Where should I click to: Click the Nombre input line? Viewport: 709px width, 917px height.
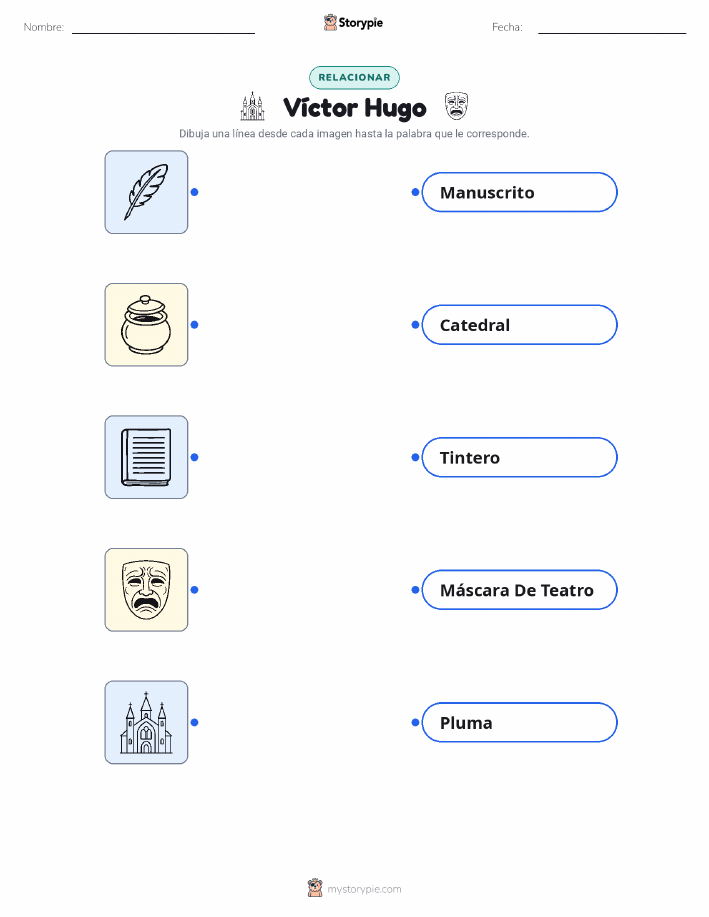pos(163,28)
